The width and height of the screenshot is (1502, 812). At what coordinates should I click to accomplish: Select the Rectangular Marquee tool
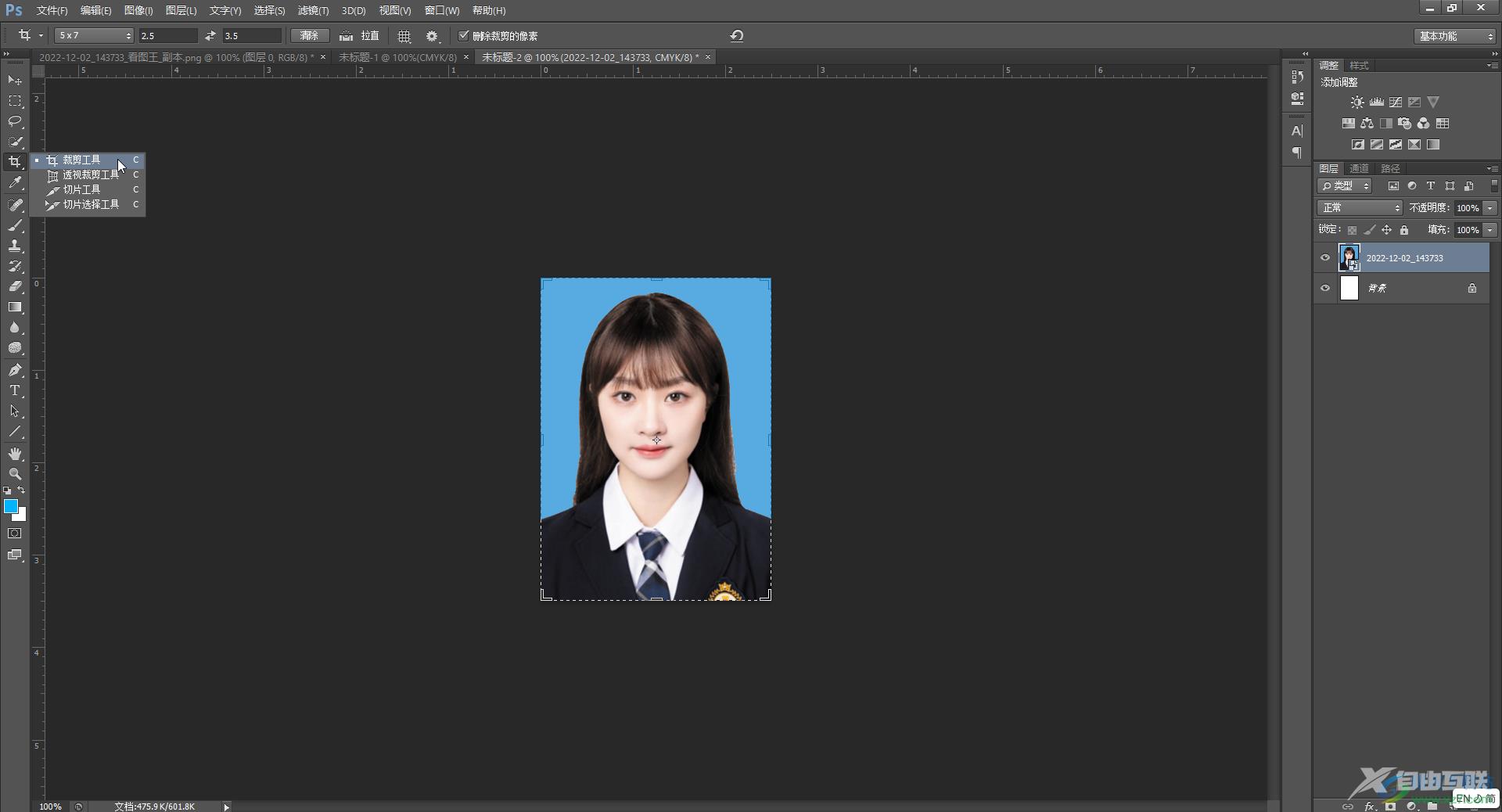coord(15,101)
